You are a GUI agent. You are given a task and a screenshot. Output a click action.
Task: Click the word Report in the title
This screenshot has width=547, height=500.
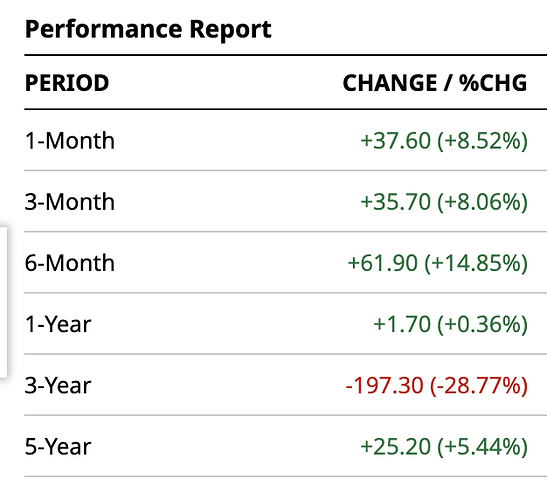pos(230,30)
